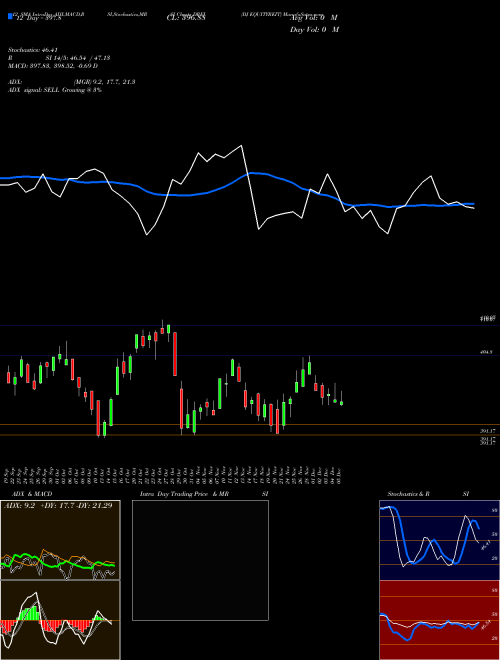Open the empty Intra Day Trading Price panel
The width and height of the screenshot is (500, 660).
[200, 560]
